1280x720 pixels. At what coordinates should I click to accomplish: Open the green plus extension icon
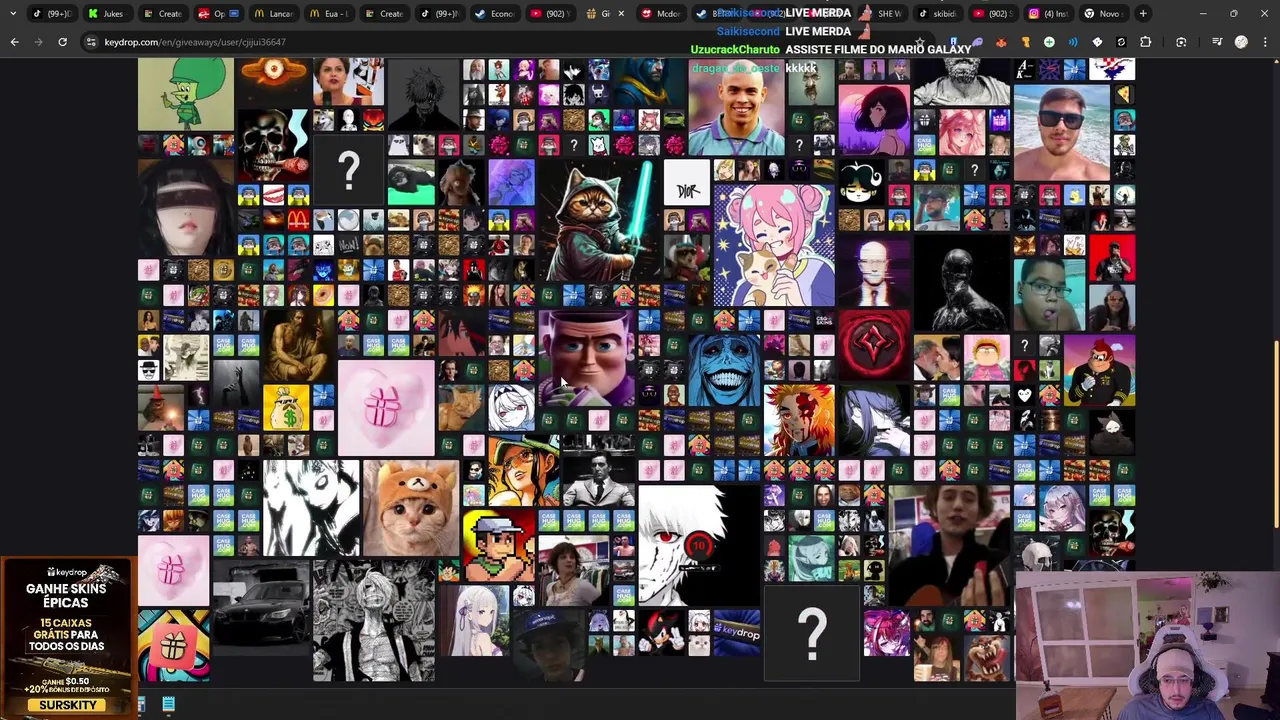(1049, 42)
